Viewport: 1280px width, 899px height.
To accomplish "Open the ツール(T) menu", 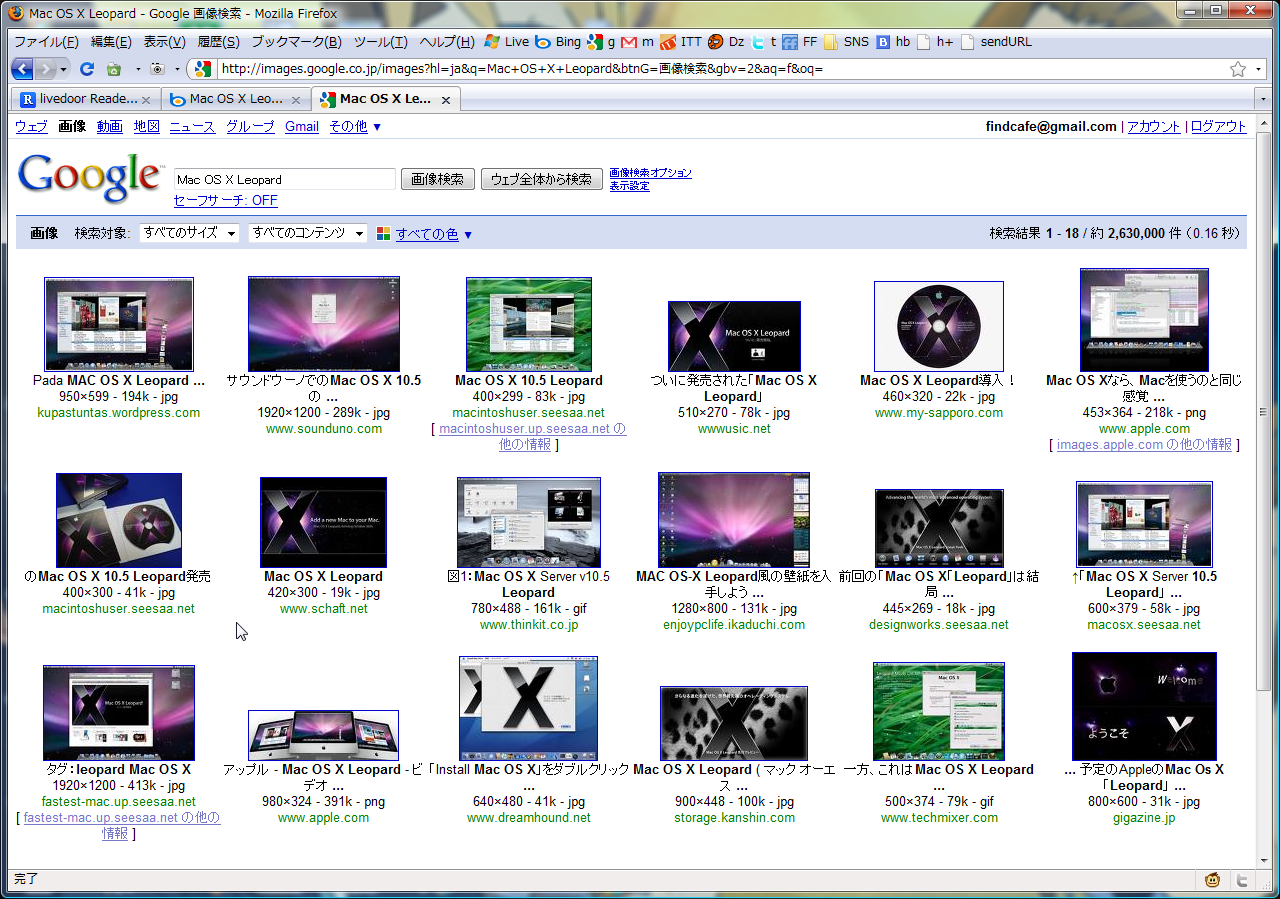I will pyautogui.click(x=380, y=42).
